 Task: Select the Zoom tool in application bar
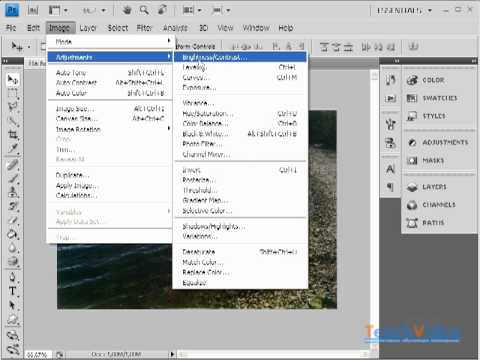tap(144, 10)
